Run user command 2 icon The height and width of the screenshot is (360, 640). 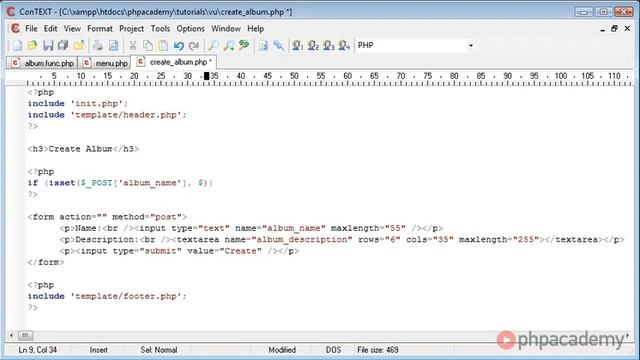pyautogui.click(x=313, y=45)
